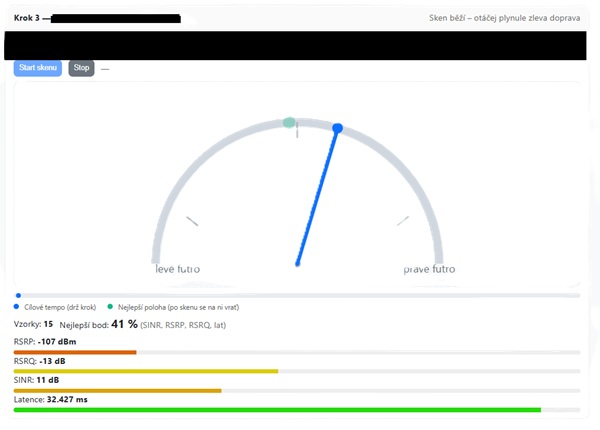Click the right tick mark on the gauge
Image resolution: width=600 pixels, height=430 pixels.
(x=403, y=220)
